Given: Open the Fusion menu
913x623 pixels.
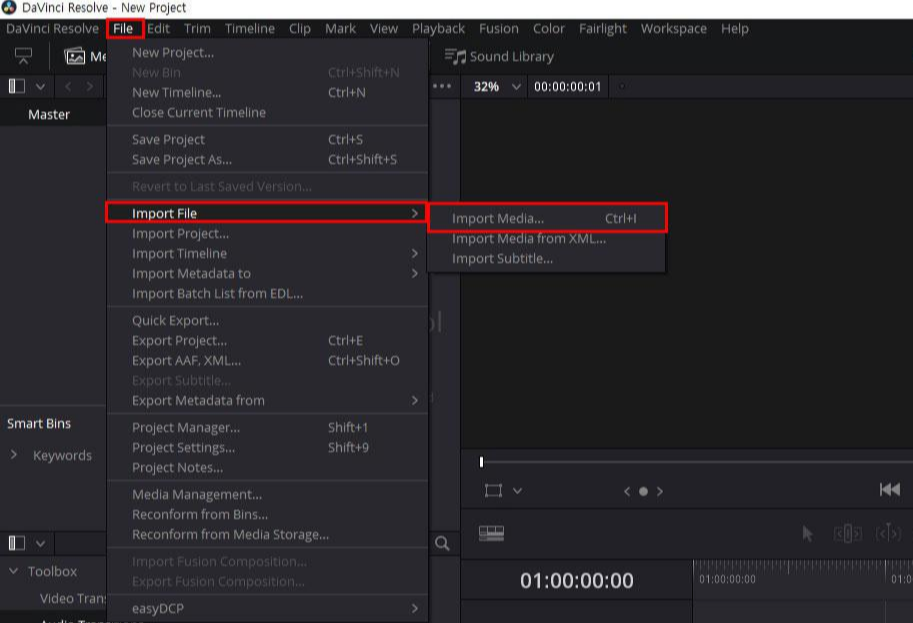Looking at the screenshot, I should 498,29.
